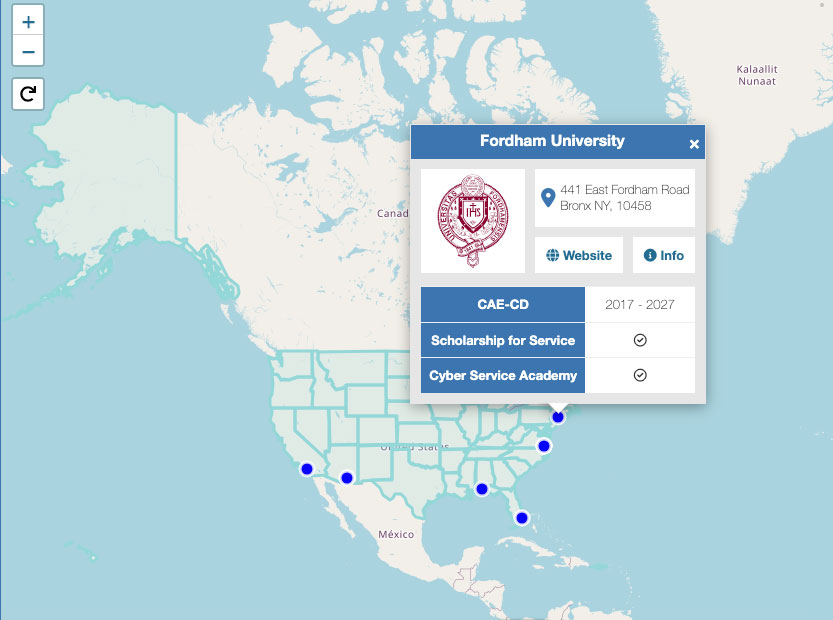833x620 pixels.
Task: Click the New York map marker under the popup
Action: pyautogui.click(x=559, y=417)
